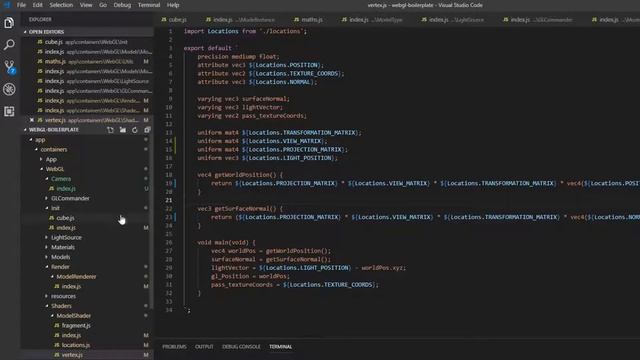This screenshot has width=640, height=360.
Task: Select cube.js in Open Editors list
Action: [88, 42]
